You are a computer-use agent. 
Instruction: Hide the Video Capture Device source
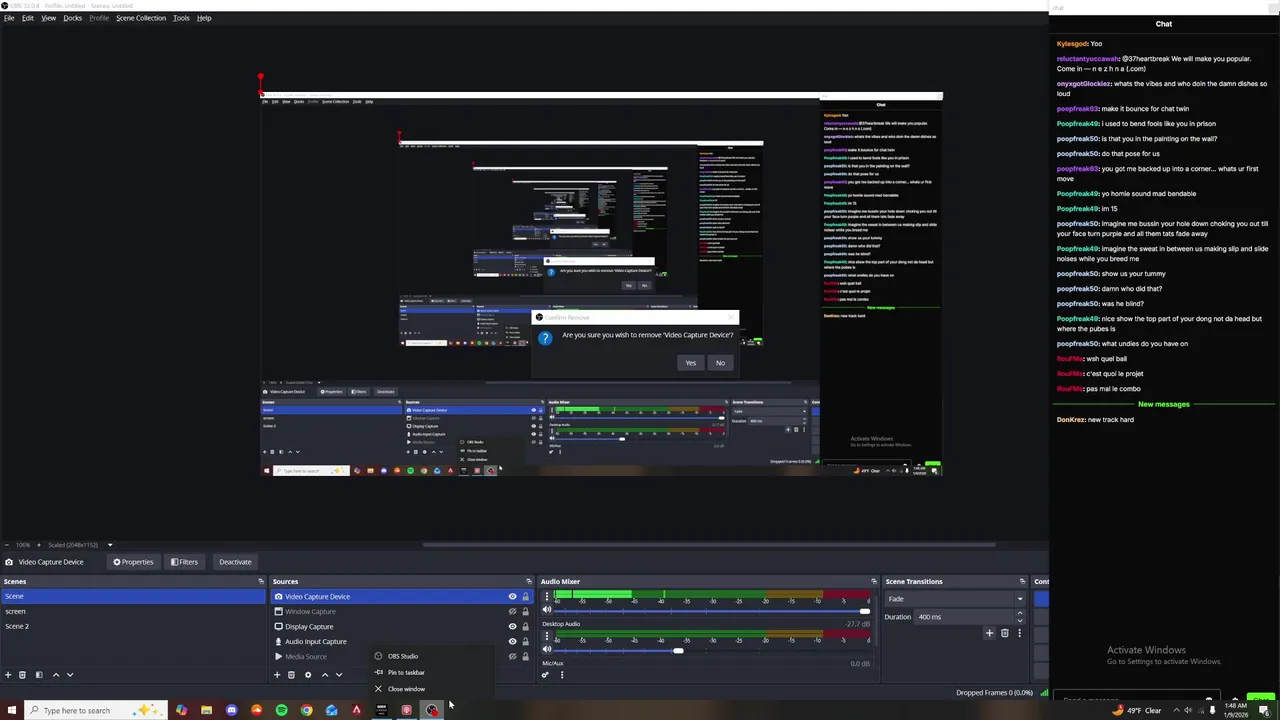tap(512, 597)
